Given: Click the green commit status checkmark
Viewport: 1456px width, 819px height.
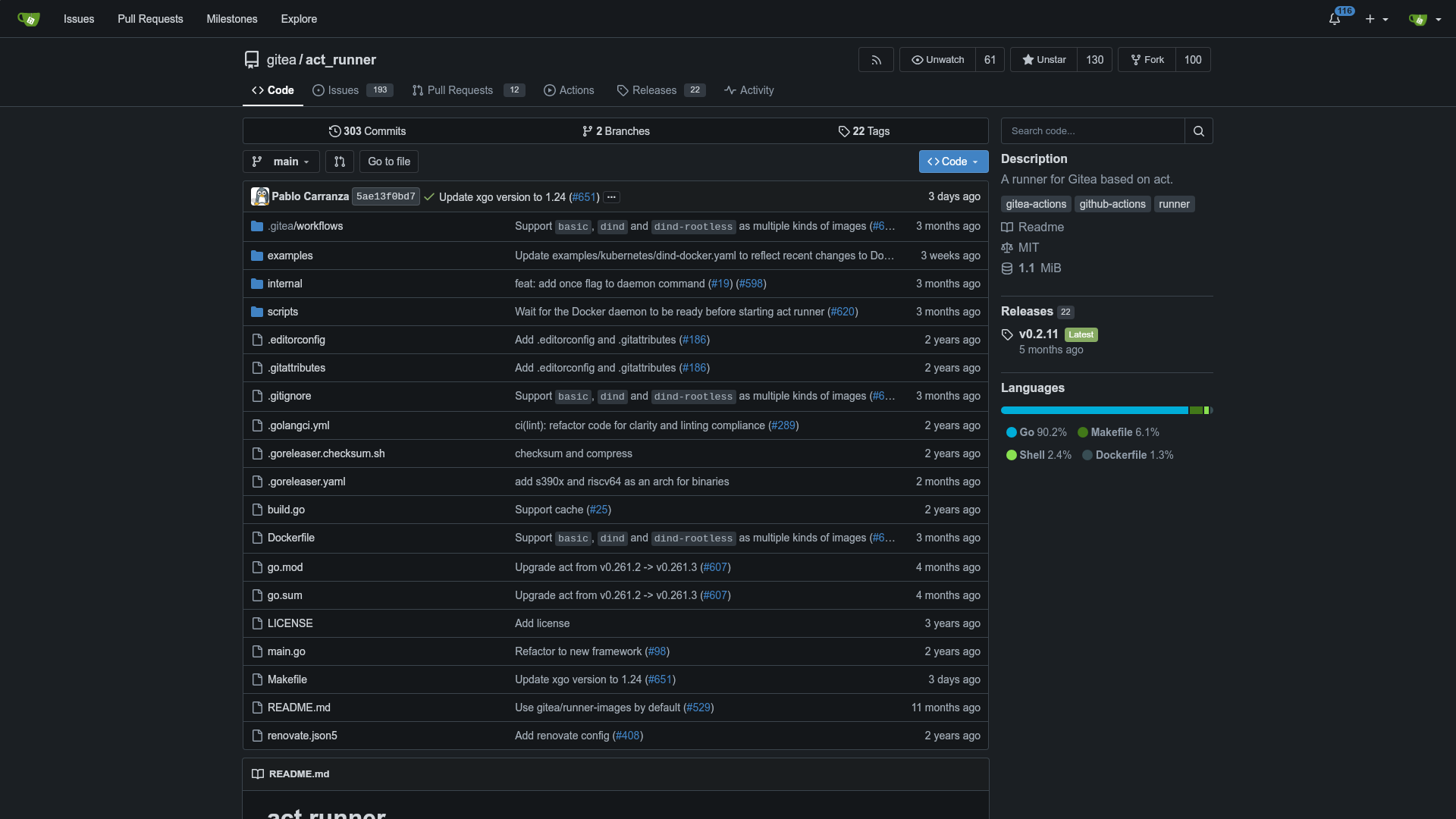Looking at the screenshot, I should coord(429,197).
